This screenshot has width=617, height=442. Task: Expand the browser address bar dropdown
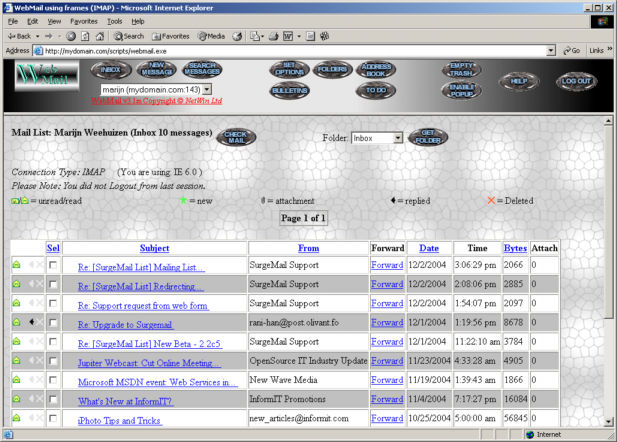click(551, 50)
